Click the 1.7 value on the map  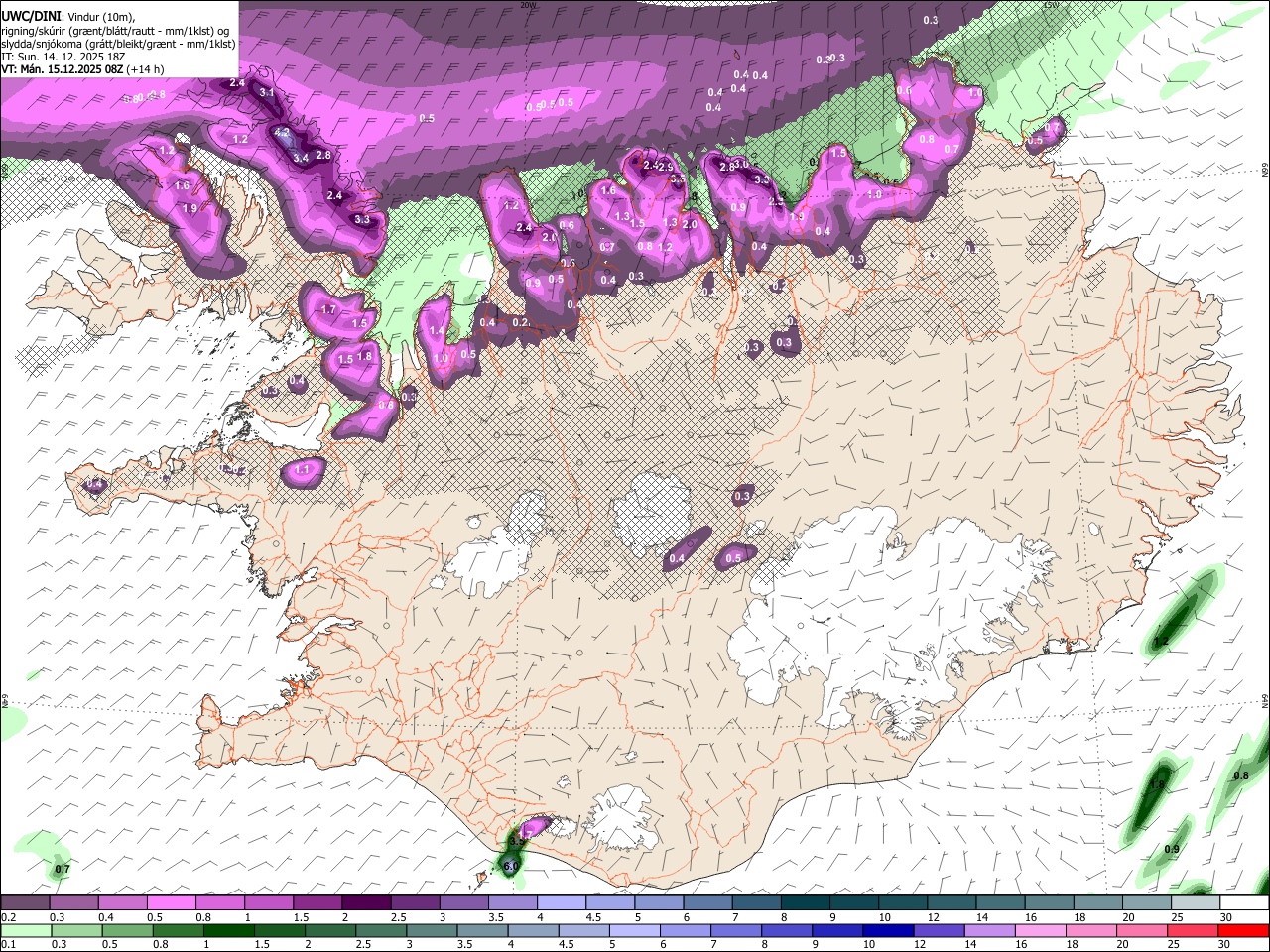point(329,309)
